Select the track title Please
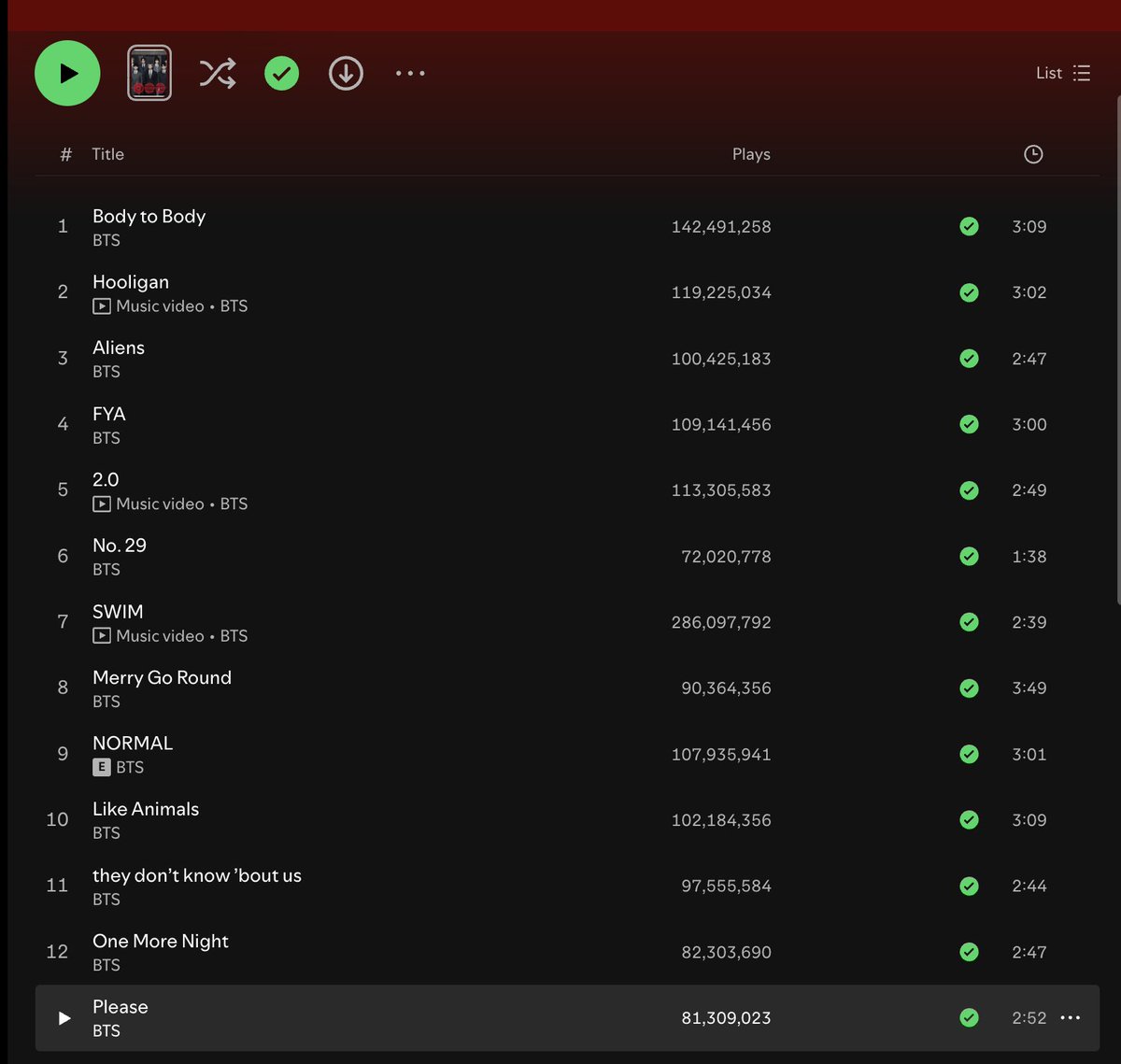Viewport: 1121px width, 1064px height. [121, 1007]
